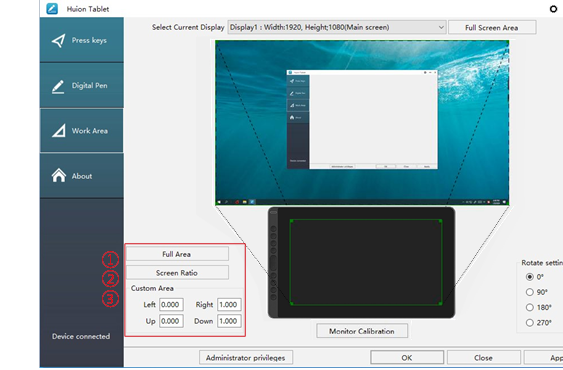This screenshot has height=370, width=563.
Task: Select the 270° rotation option
Action: pos(530,323)
